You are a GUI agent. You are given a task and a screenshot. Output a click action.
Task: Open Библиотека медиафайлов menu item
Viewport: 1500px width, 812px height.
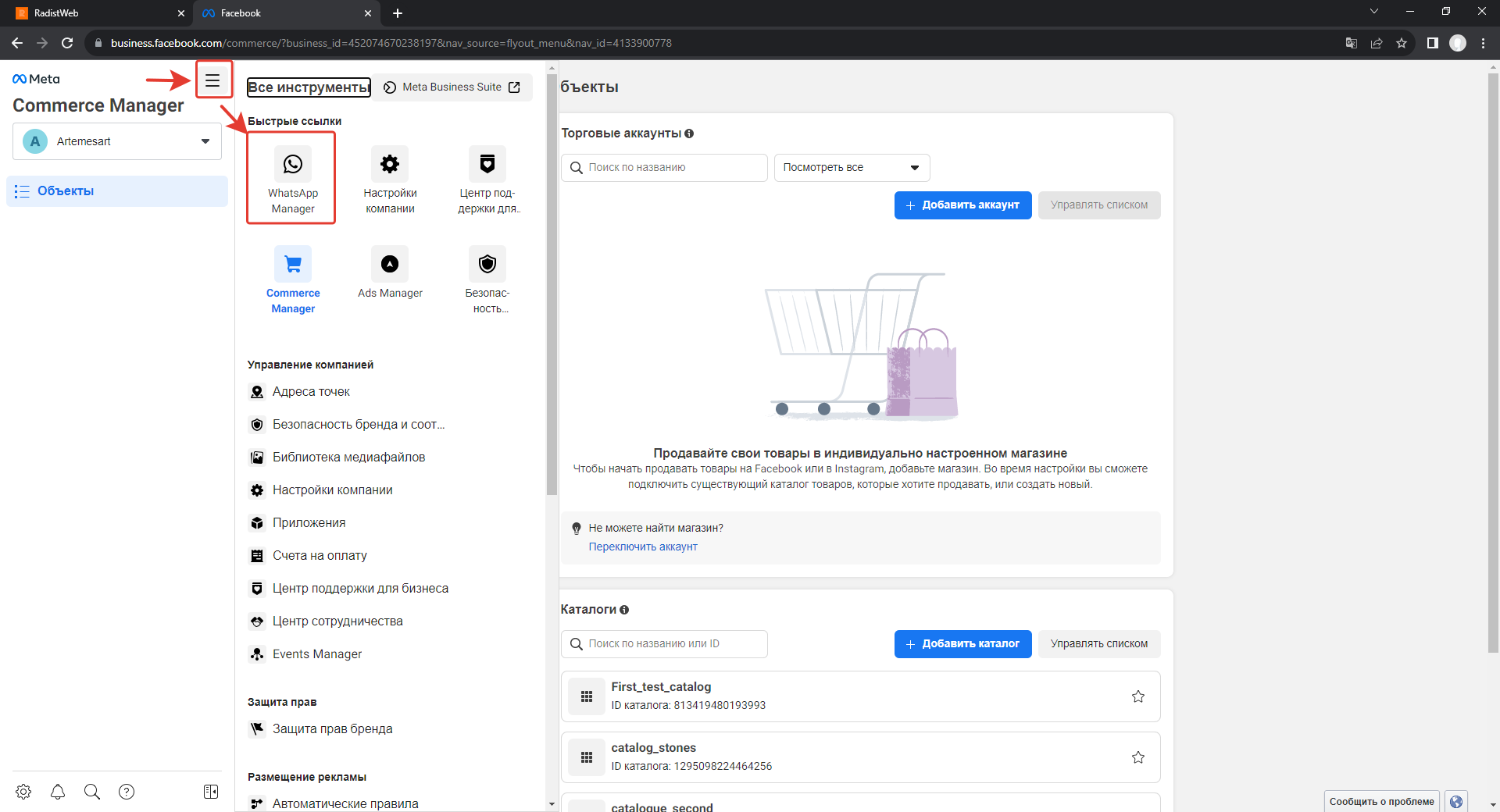(x=337, y=458)
